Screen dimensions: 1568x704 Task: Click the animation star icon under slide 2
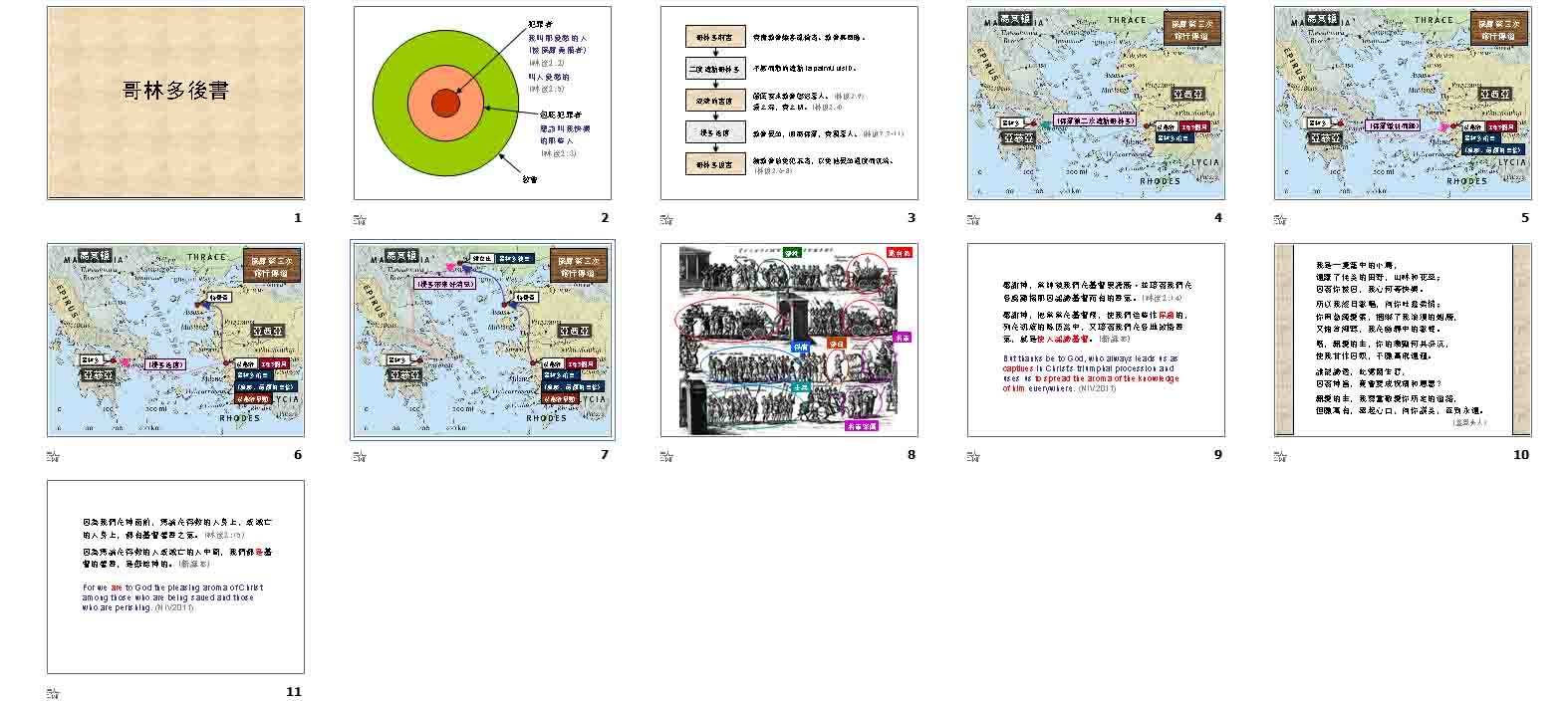360,219
